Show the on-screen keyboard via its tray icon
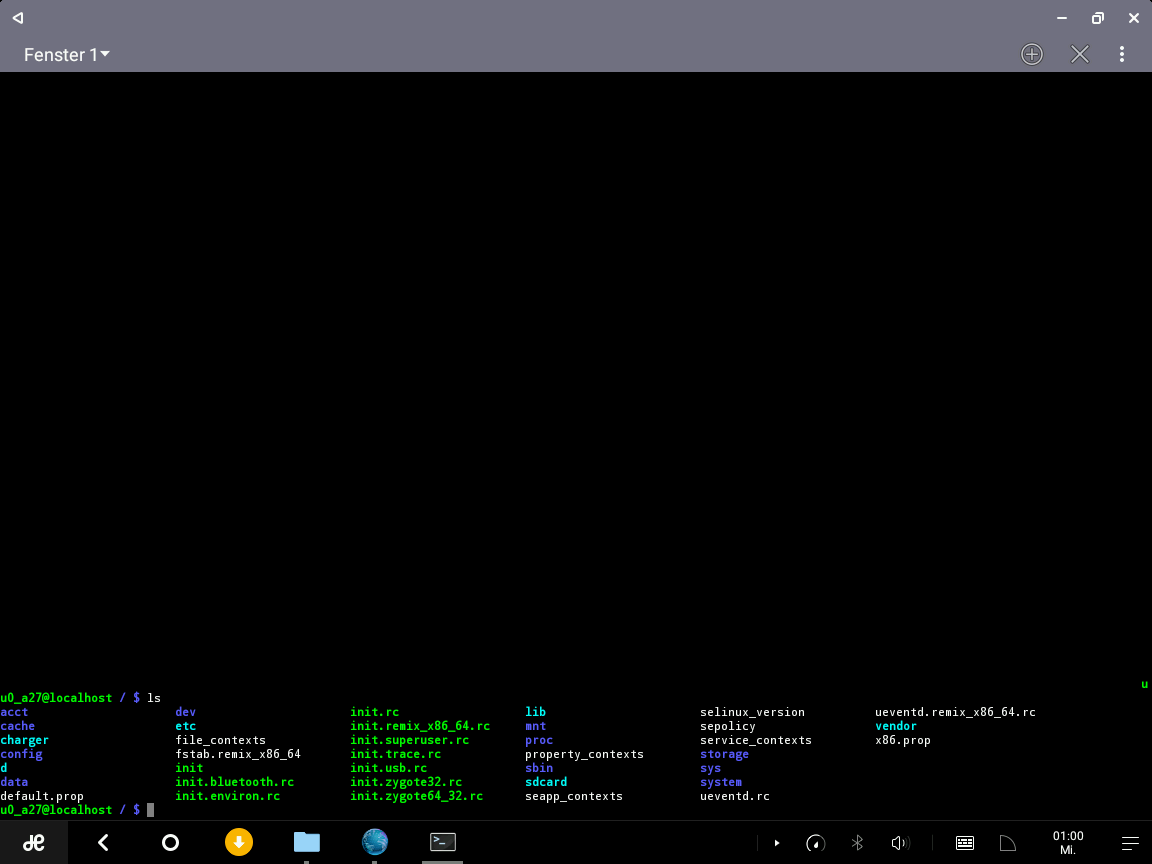 coord(964,842)
